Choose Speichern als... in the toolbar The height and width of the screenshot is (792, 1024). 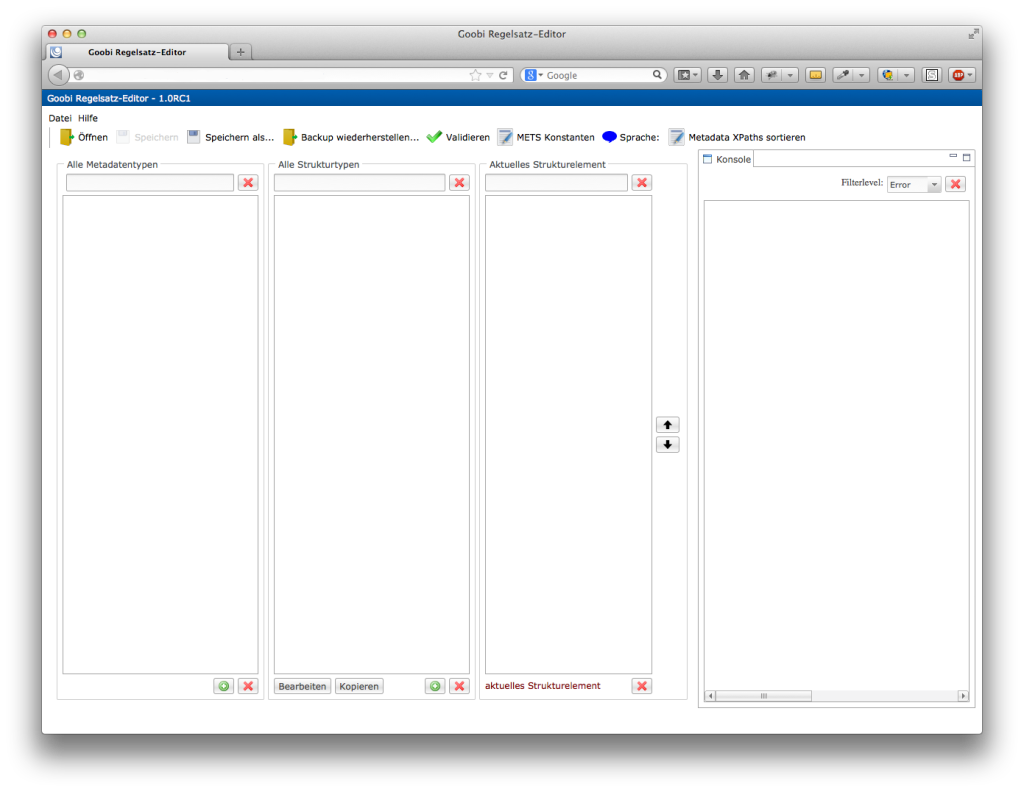[231, 137]
